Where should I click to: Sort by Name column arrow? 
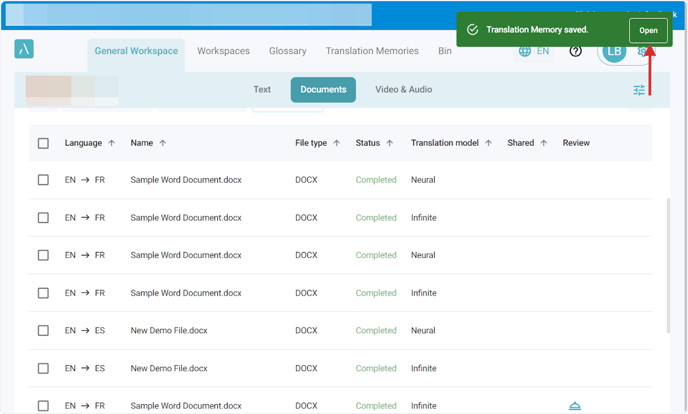163,143
